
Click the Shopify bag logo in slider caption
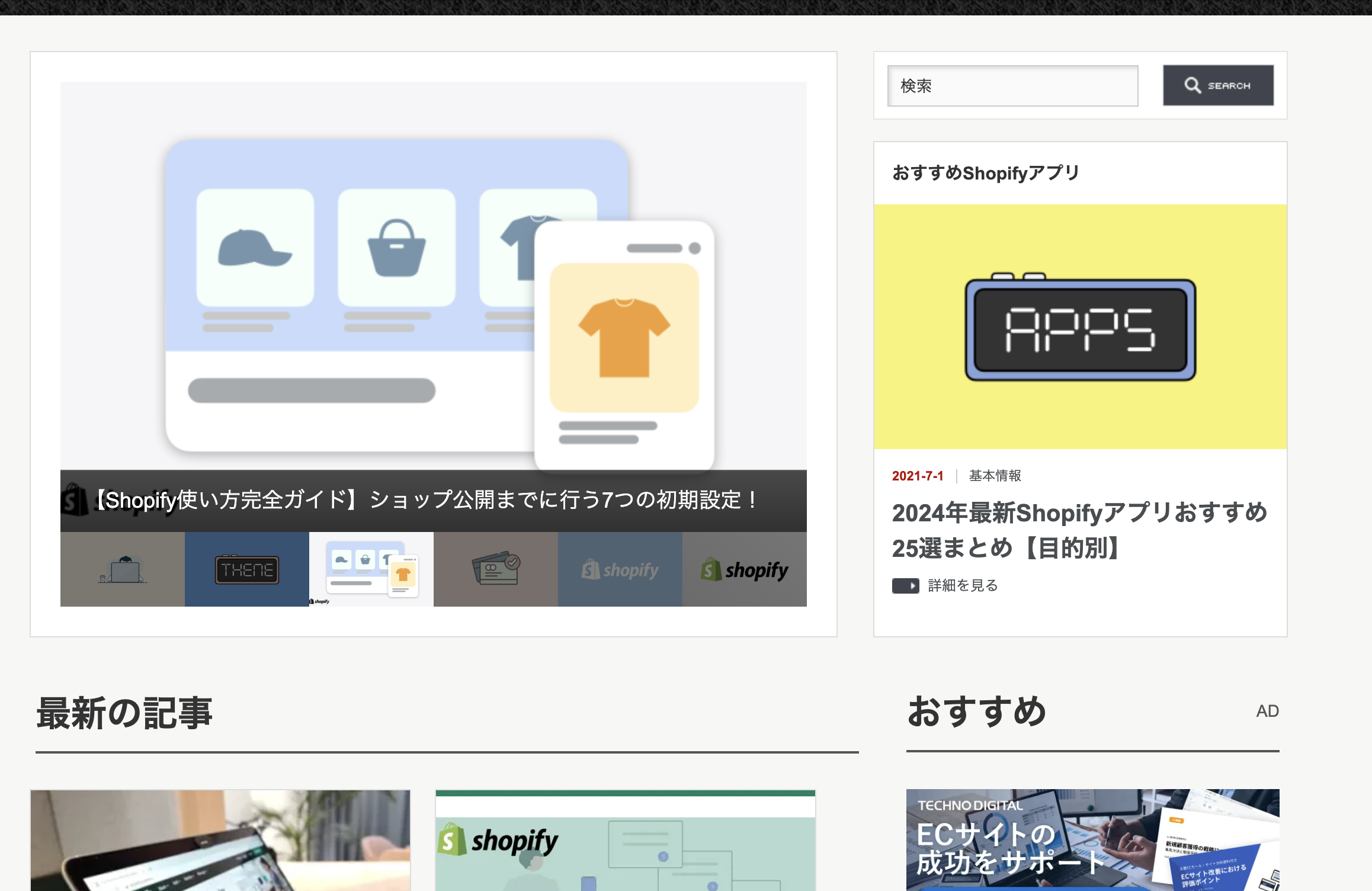75,500
